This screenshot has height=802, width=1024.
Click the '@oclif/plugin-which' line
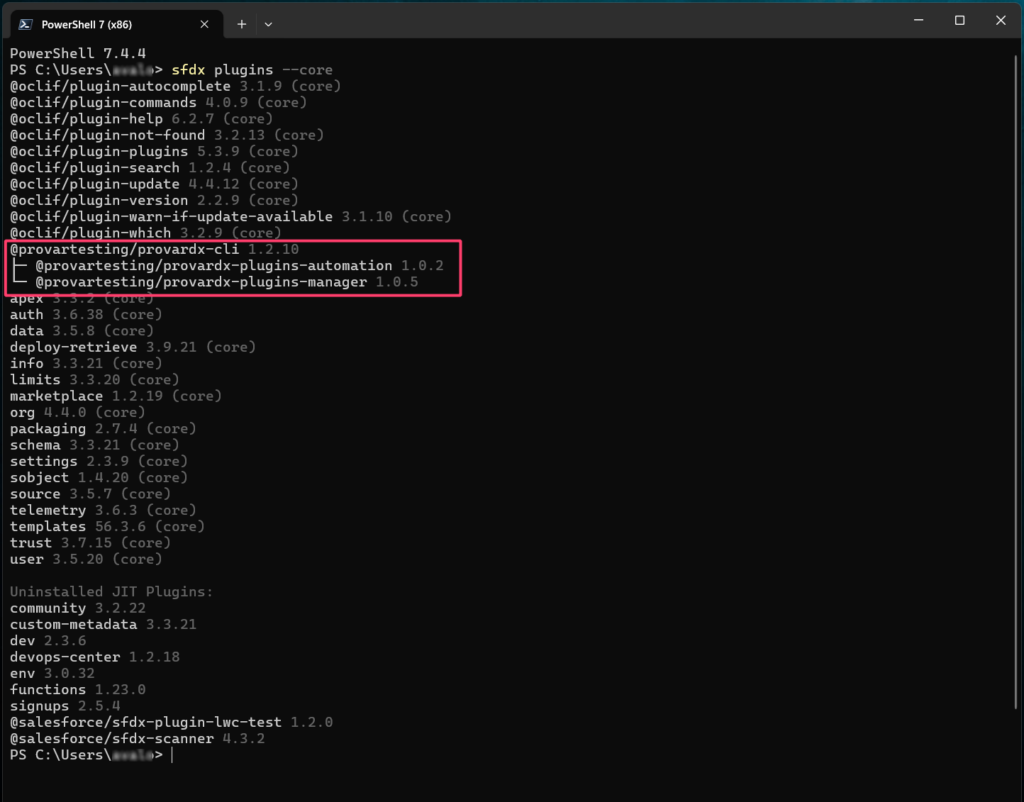point(146,233)
